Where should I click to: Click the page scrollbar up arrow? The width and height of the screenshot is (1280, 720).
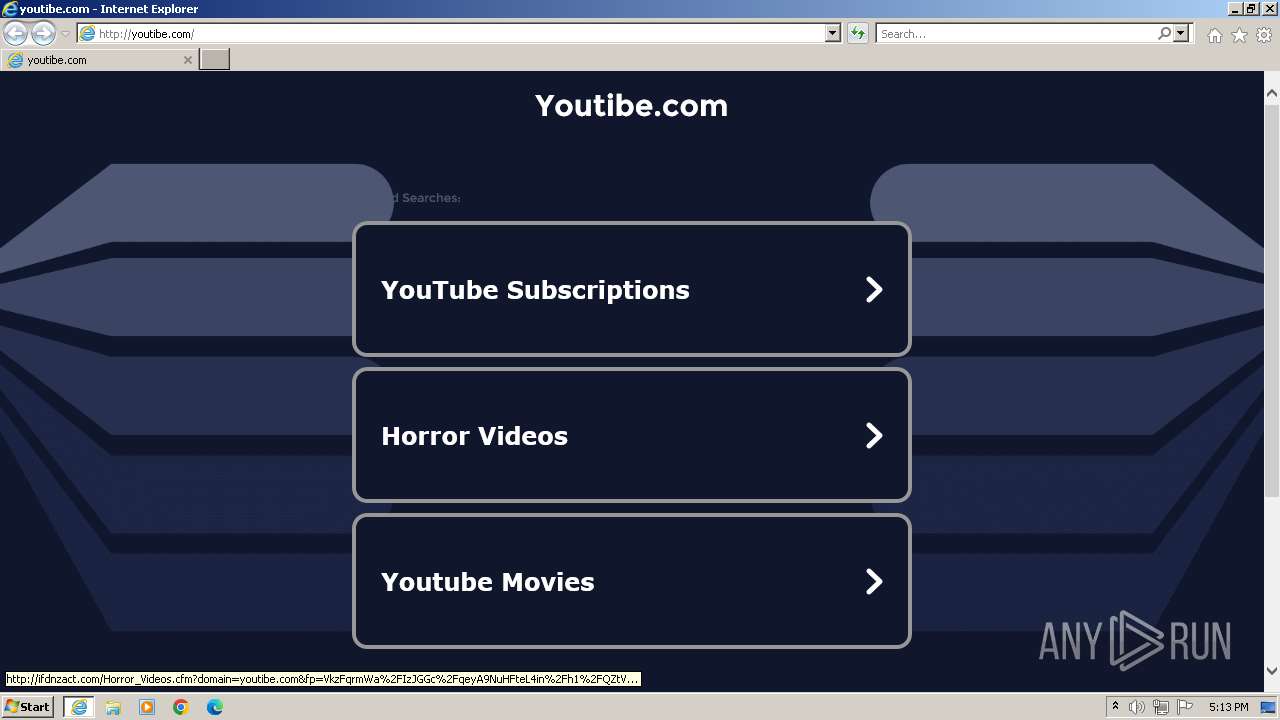(x=1272, y=93)
